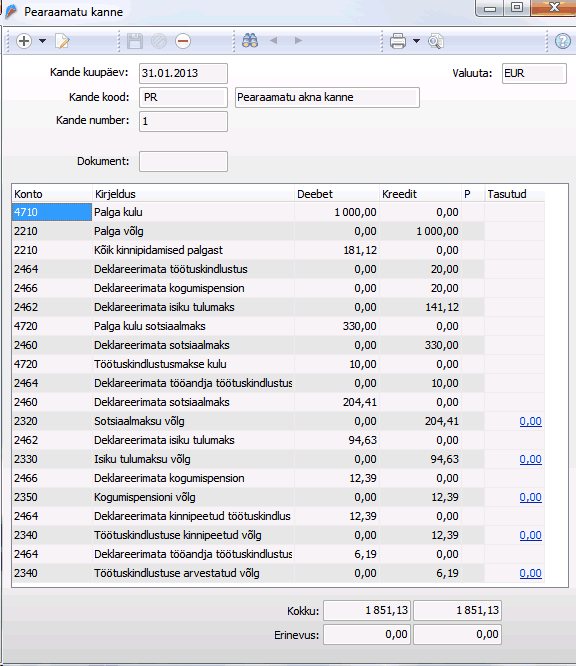Click the cancel changes icon
Viewport: 576px width, 666px height.
[159, 41]
